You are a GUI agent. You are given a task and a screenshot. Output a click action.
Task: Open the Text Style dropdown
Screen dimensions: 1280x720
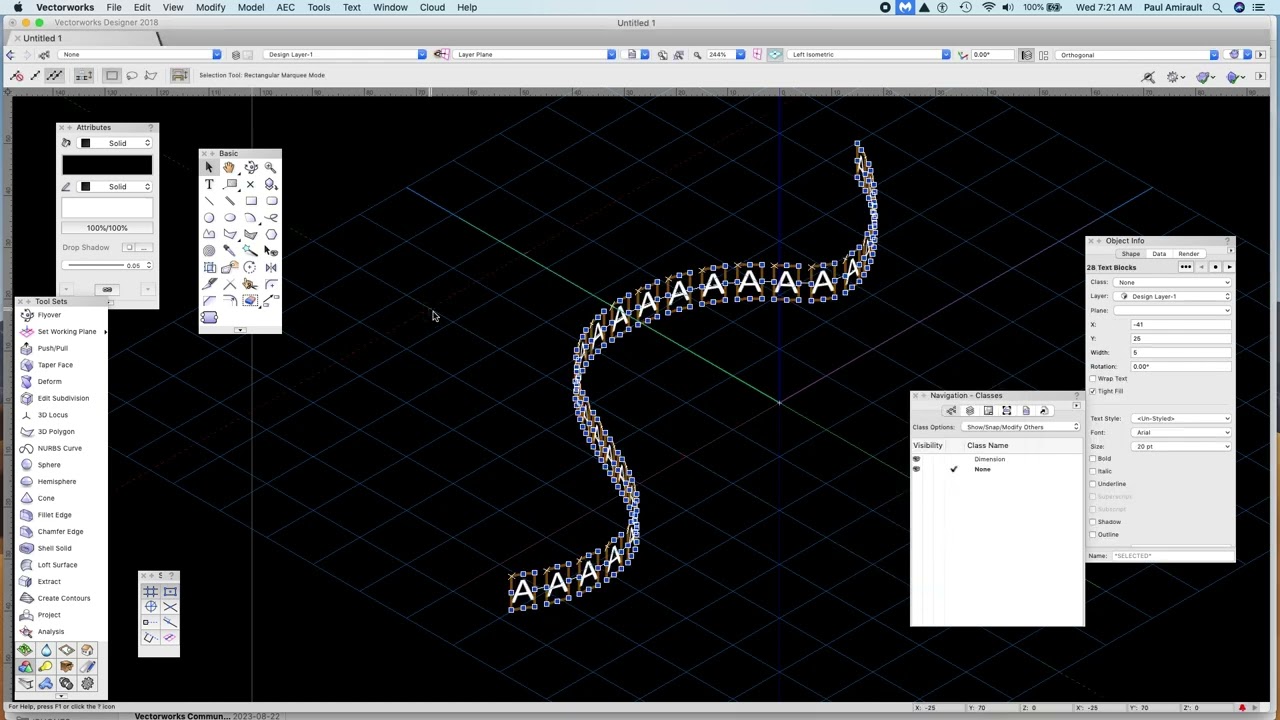coord(1182,419)
